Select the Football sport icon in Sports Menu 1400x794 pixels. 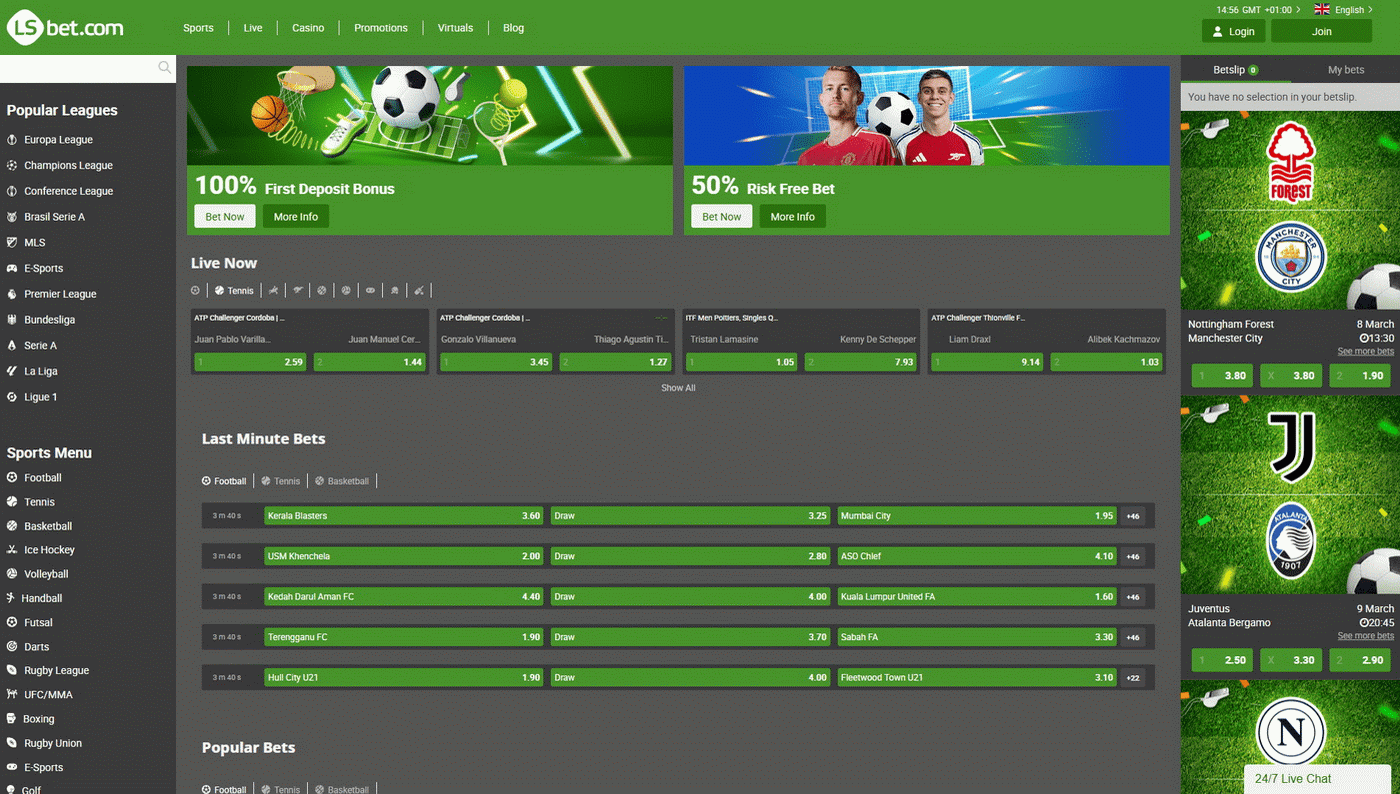[x=13, y=477]
